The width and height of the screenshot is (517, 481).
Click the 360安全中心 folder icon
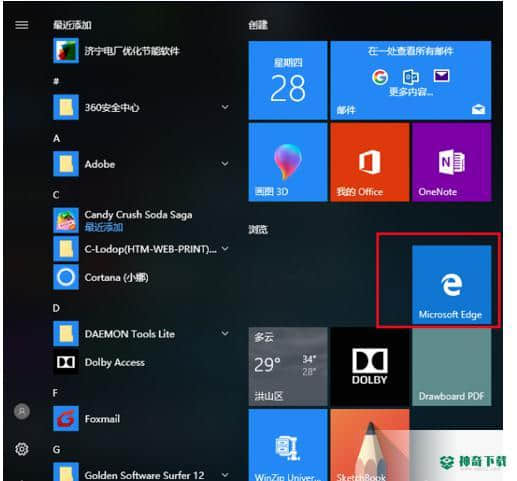(66, 107)
